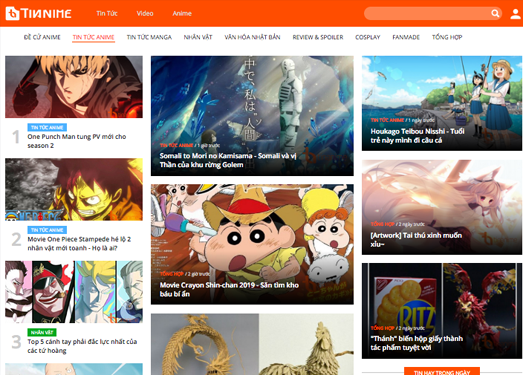Screen dimensions: 523x375
Task: Open '[Artwork] Tai thú xinh muốn xỉu' title
Action: 416,240
